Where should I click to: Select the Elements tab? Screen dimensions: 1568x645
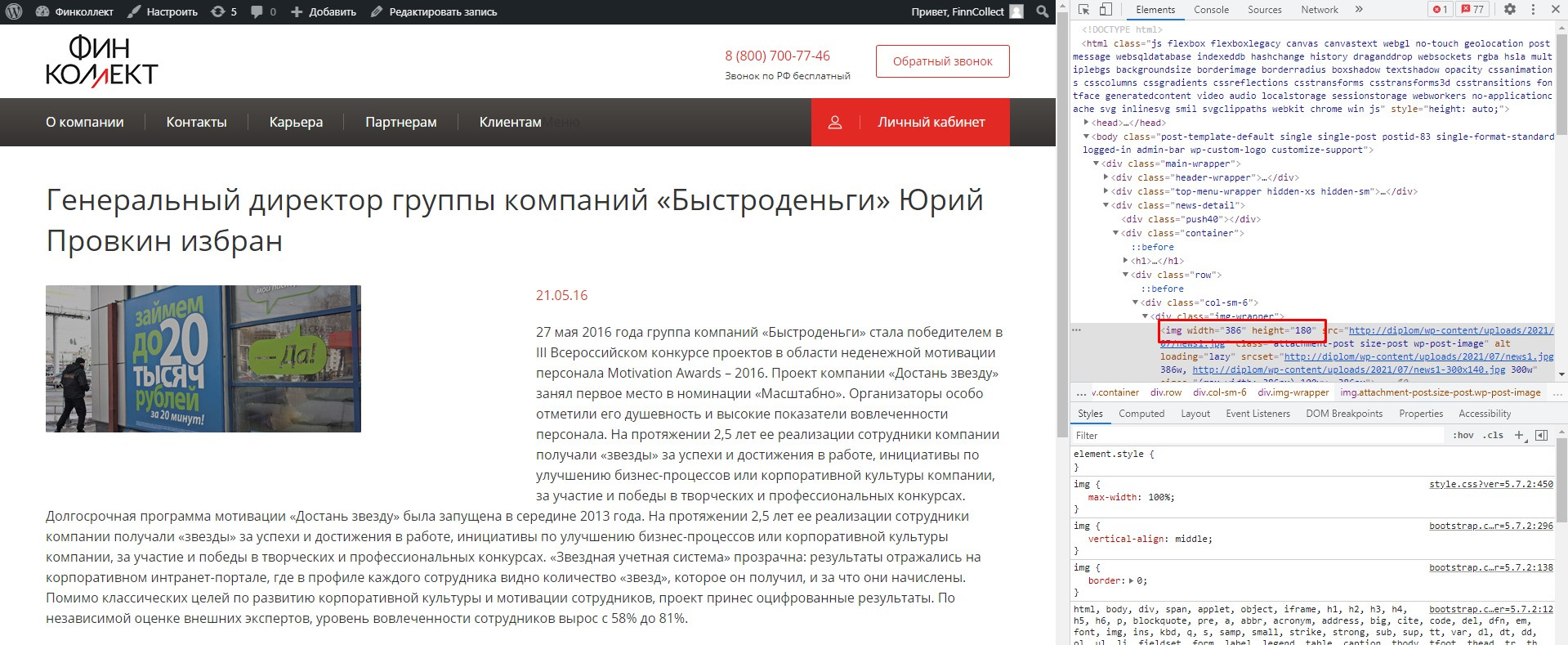click(1155, 10)
